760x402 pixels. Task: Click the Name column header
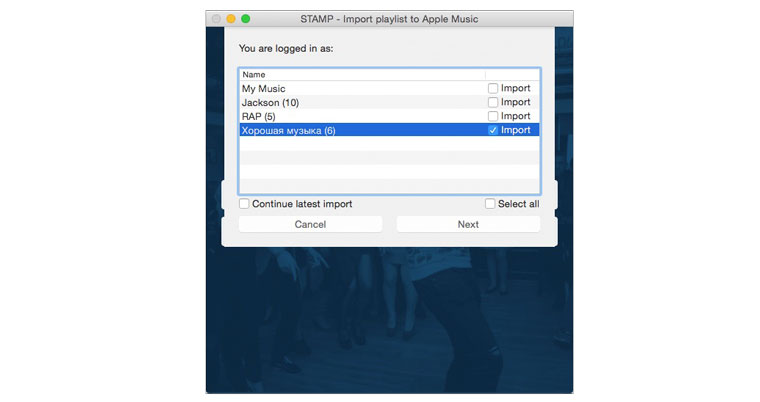(363, 75)
